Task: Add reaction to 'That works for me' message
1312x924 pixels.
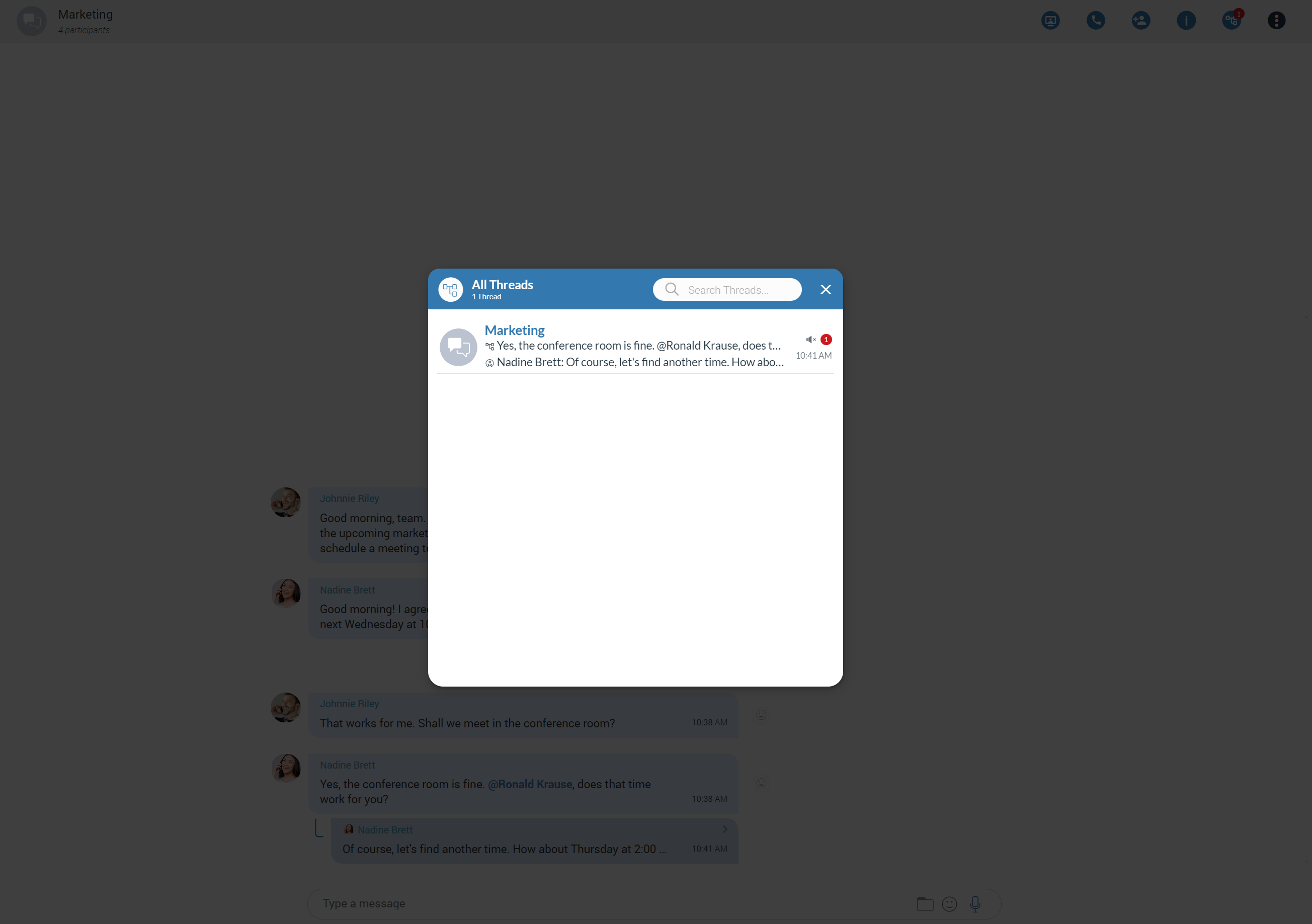Action: 761,715
